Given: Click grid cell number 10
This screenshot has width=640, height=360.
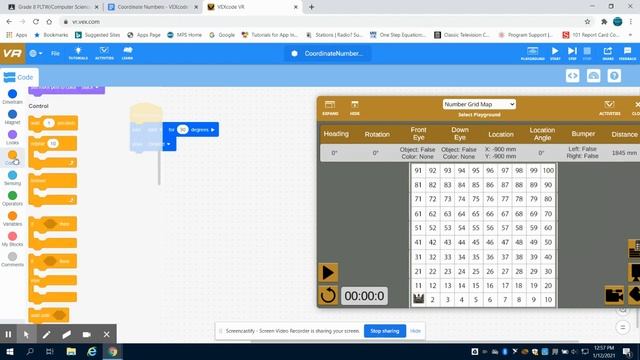Looking at the screenshot, I should (548, 300).
